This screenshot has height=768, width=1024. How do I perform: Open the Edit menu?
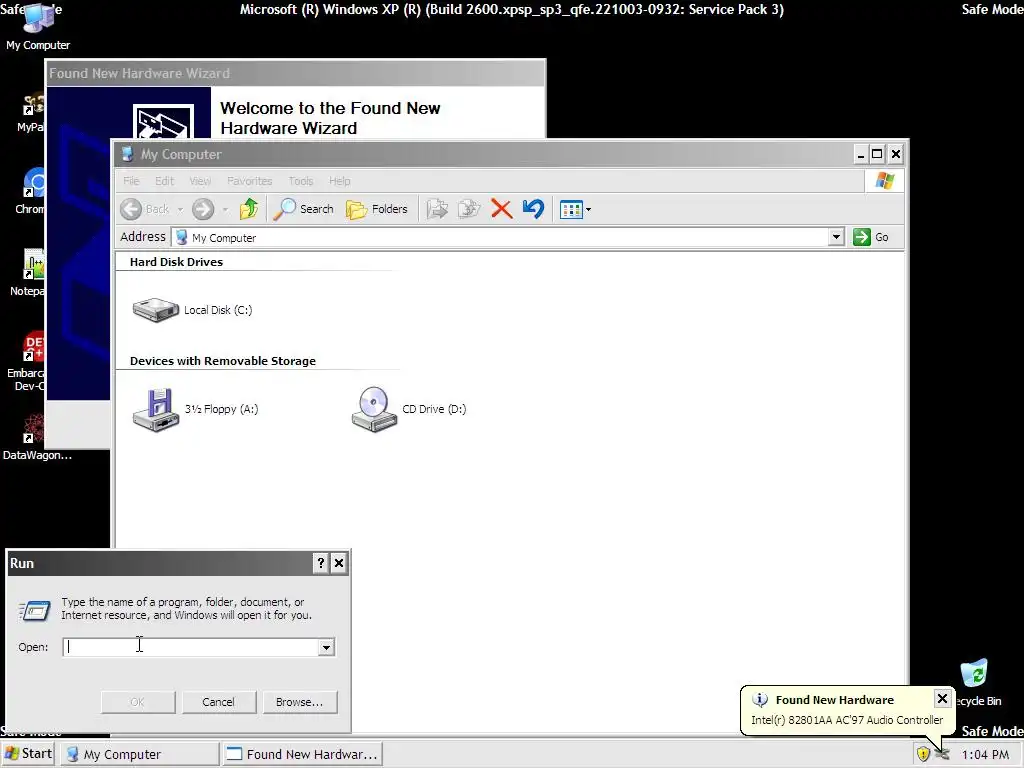pos(165,181)
